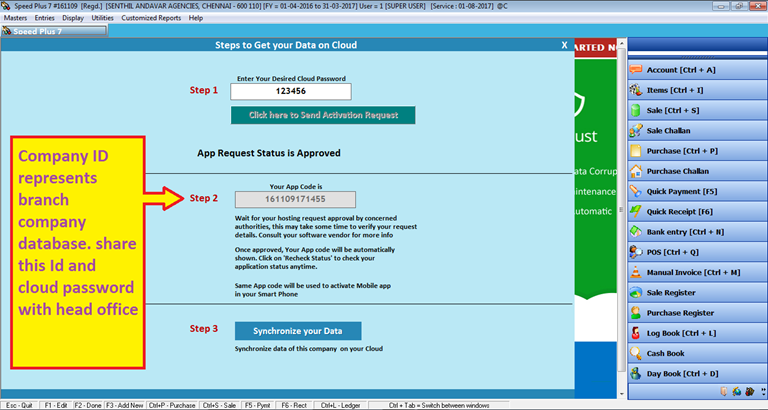This screenshot has height=410, width=768.
Task: Open the Customized Reports menu
Action: point(151,18)
